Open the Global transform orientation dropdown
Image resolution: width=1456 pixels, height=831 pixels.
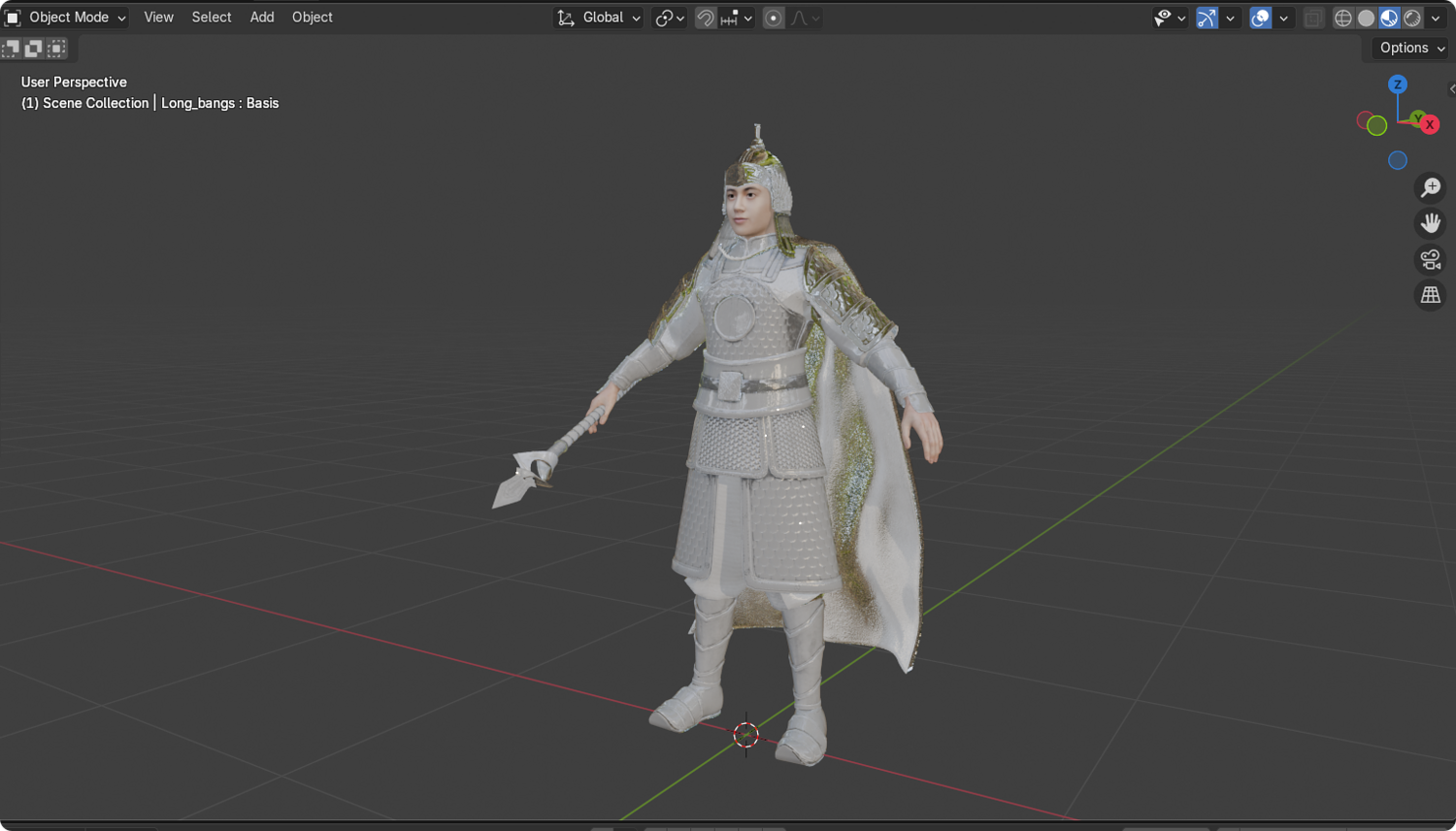pos(598,17)
